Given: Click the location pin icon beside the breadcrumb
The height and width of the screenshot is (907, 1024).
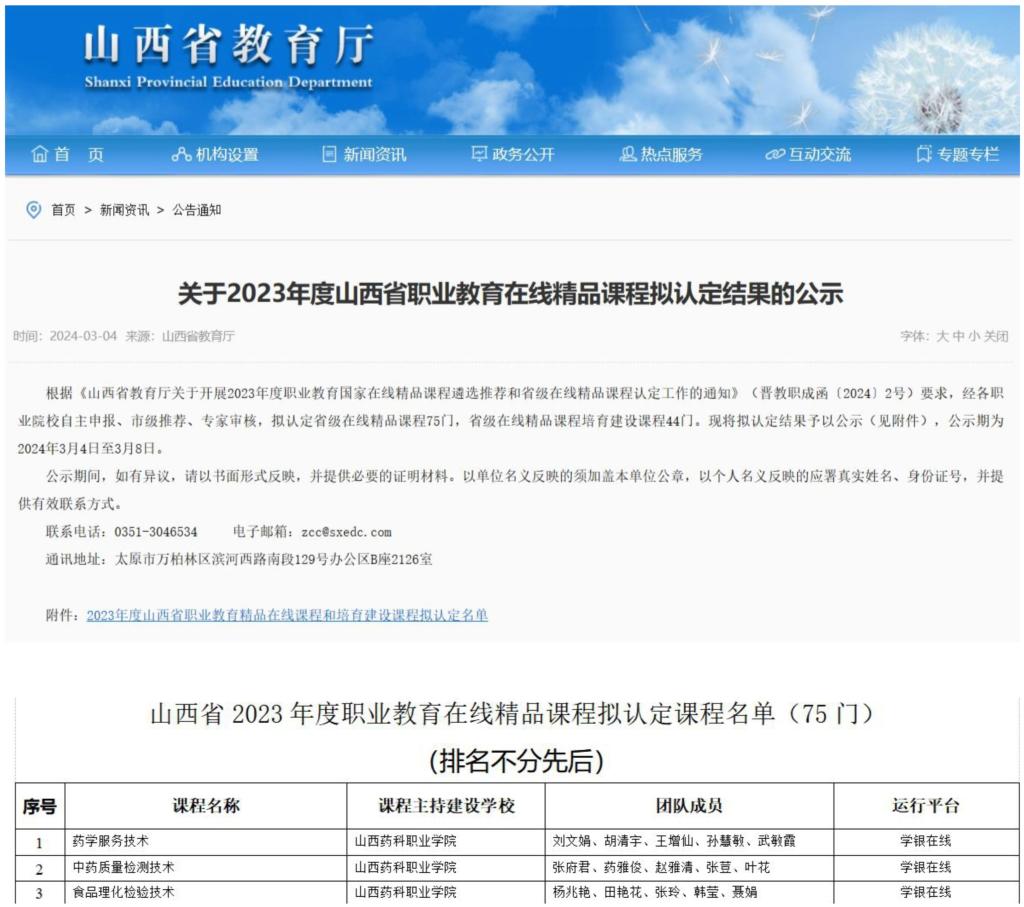Looking at the screenshot, I should (34, 210).
